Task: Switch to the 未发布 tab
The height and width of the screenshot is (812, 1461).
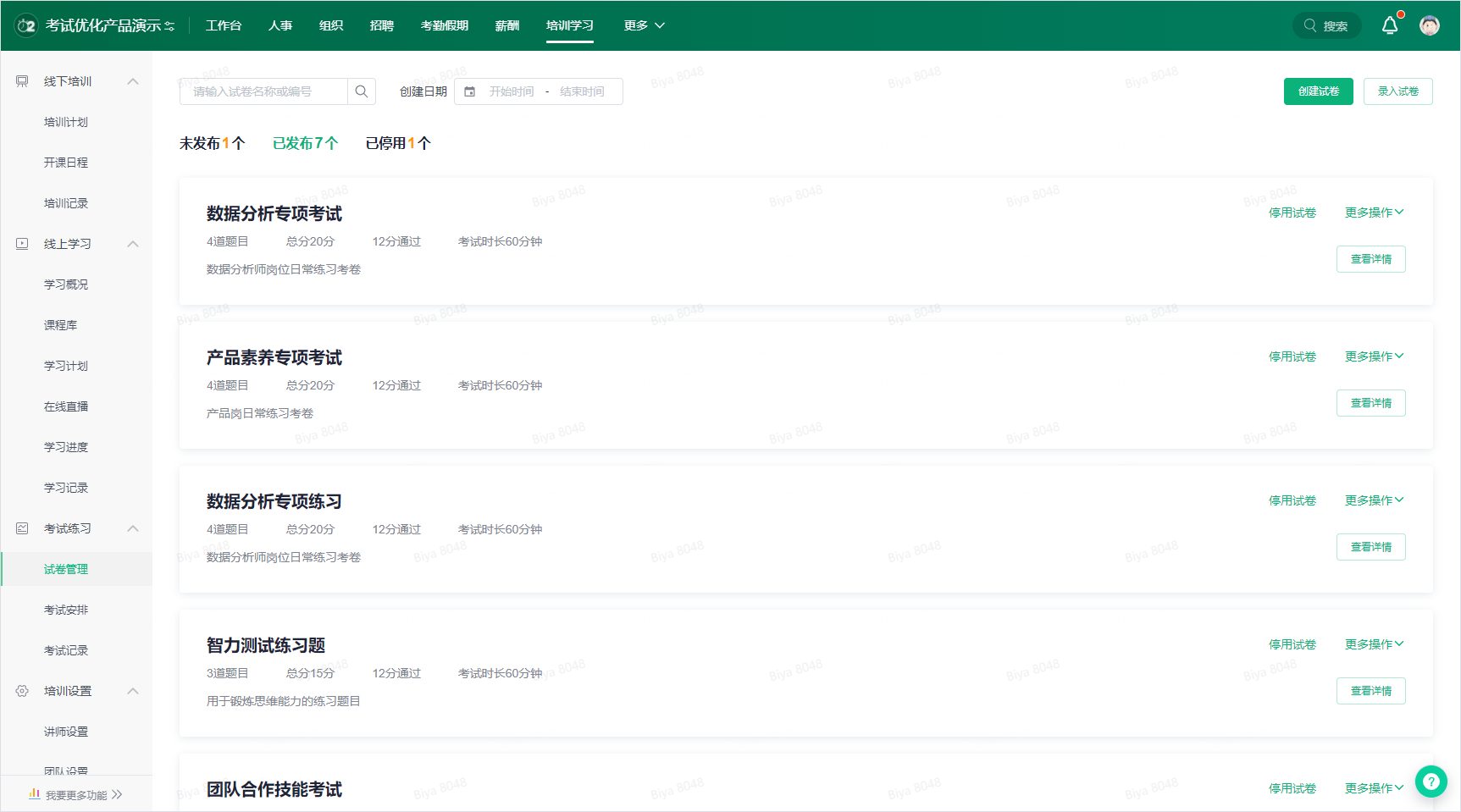Action: click(x=213, y=143)
